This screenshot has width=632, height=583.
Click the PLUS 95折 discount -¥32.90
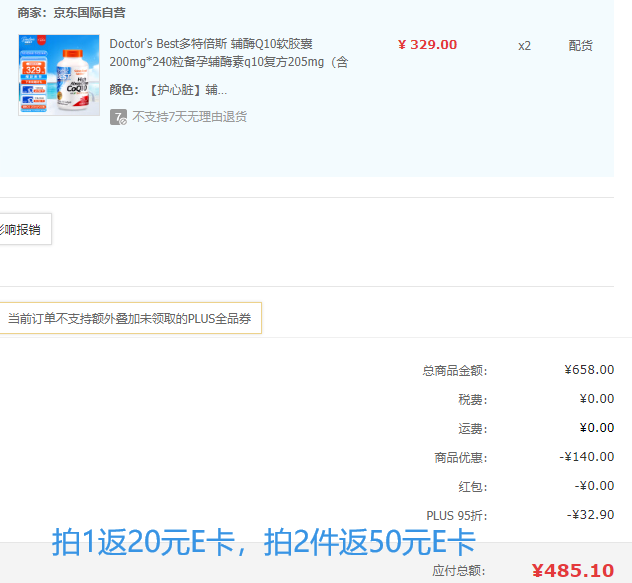coord(590,515)
